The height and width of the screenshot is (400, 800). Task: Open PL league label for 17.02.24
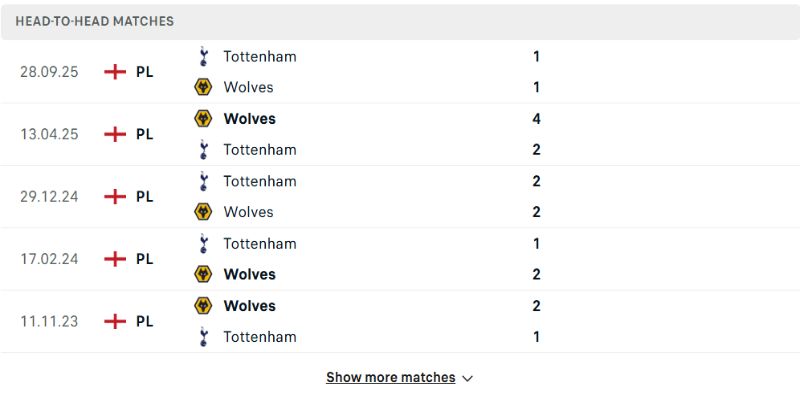point(145,259)
